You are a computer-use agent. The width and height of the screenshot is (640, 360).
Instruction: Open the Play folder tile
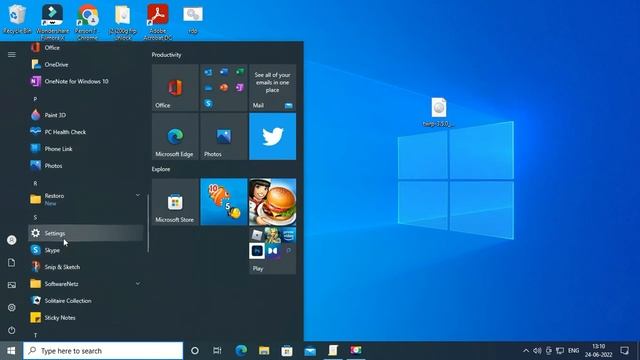tap(272, 251)
